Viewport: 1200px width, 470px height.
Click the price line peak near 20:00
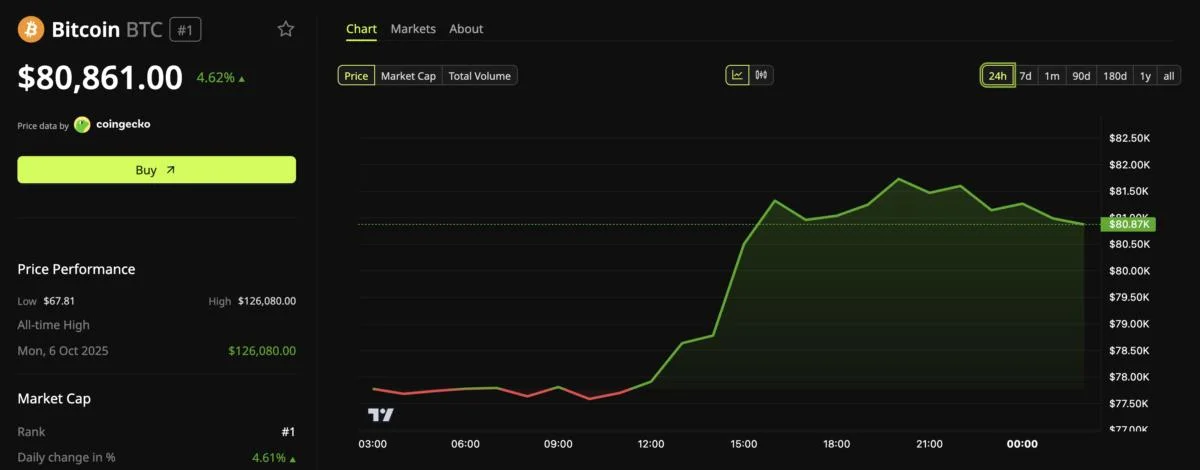coord(898,179)
